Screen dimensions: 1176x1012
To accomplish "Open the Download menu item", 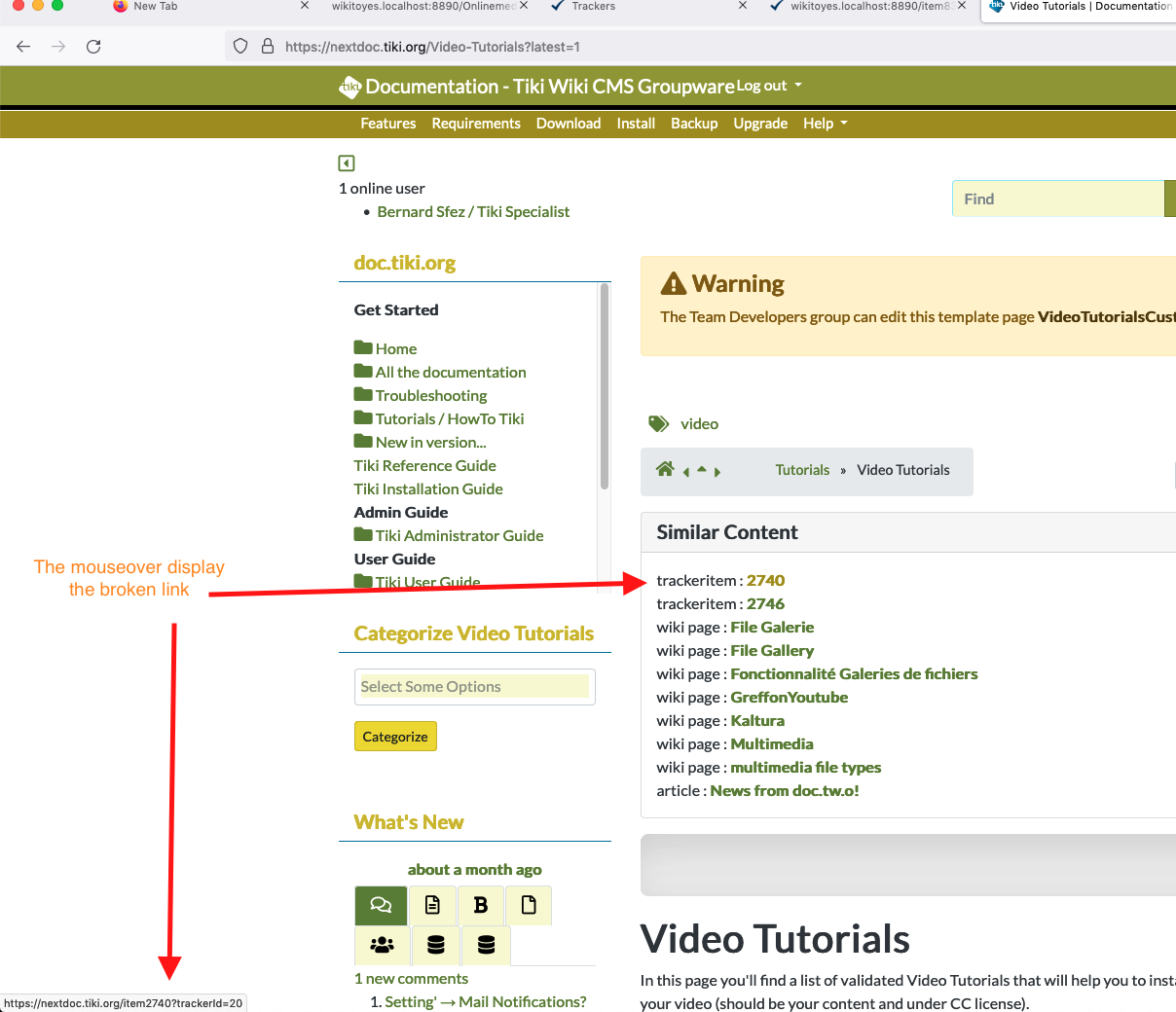I will [569, 124].
